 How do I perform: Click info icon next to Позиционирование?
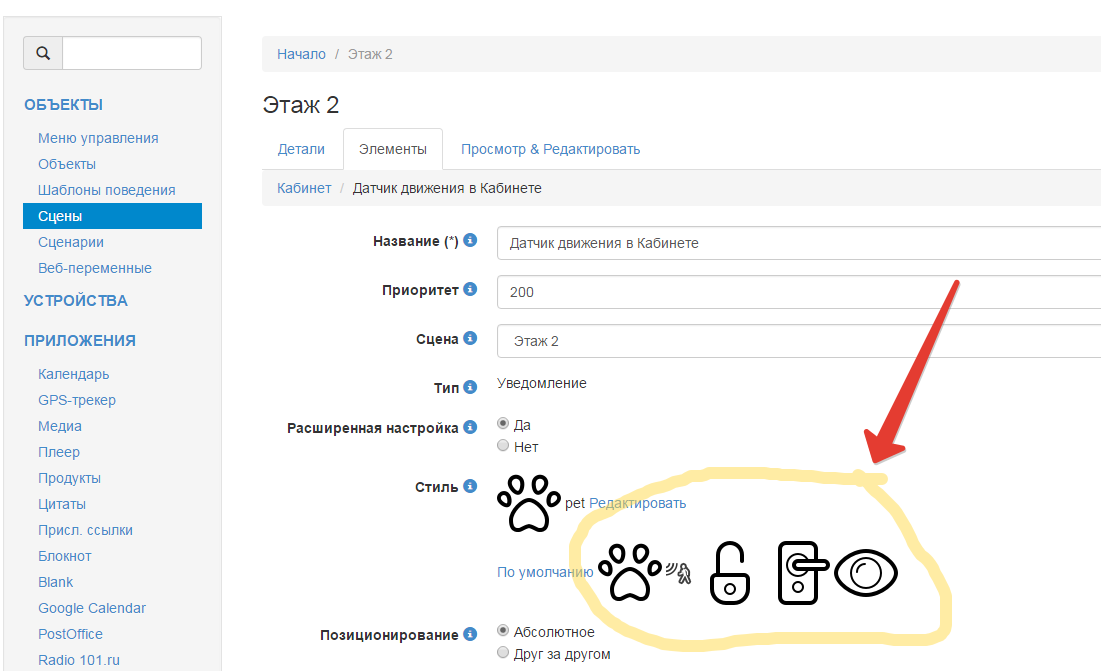point(470,634)
